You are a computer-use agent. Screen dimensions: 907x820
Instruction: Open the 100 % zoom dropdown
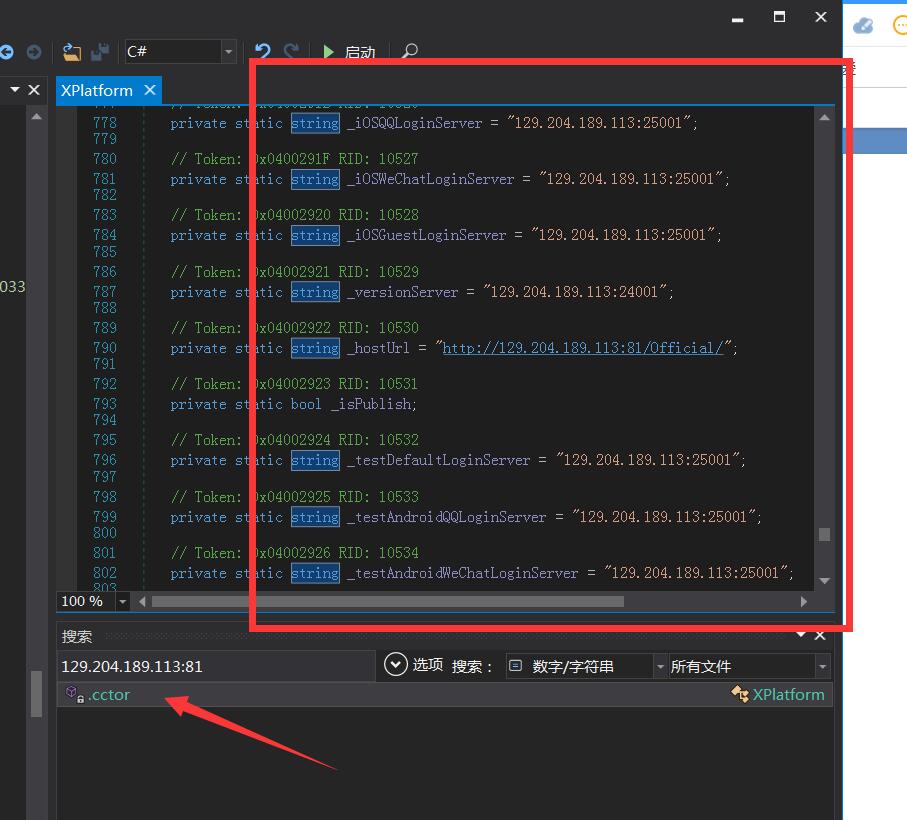point(123,602)
